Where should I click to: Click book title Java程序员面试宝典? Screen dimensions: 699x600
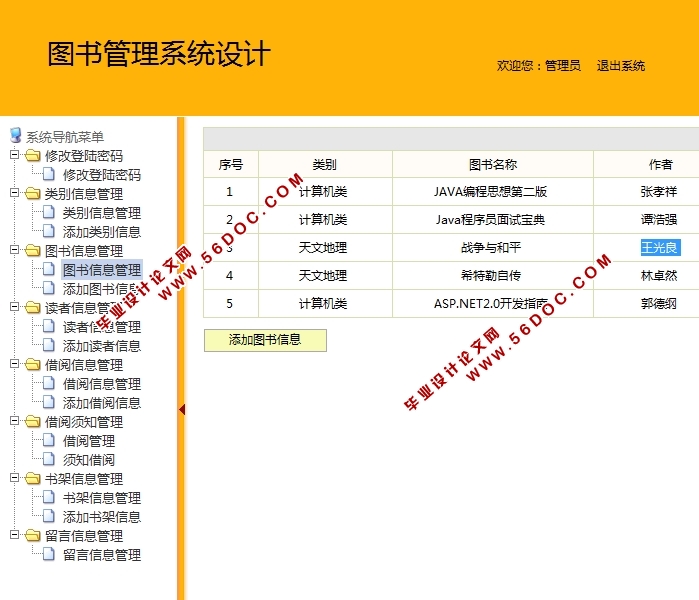point(490,220)
